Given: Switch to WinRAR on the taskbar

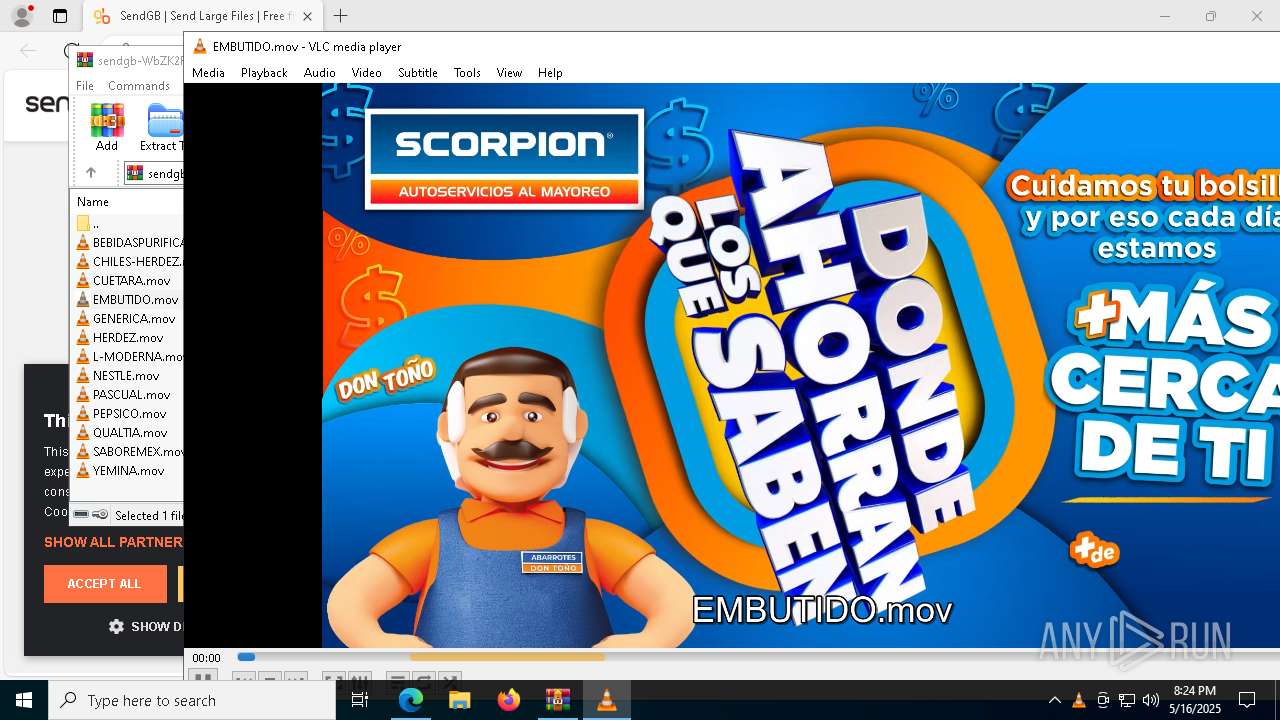Looking at the screenshot, I should click(x=557, y=700).
